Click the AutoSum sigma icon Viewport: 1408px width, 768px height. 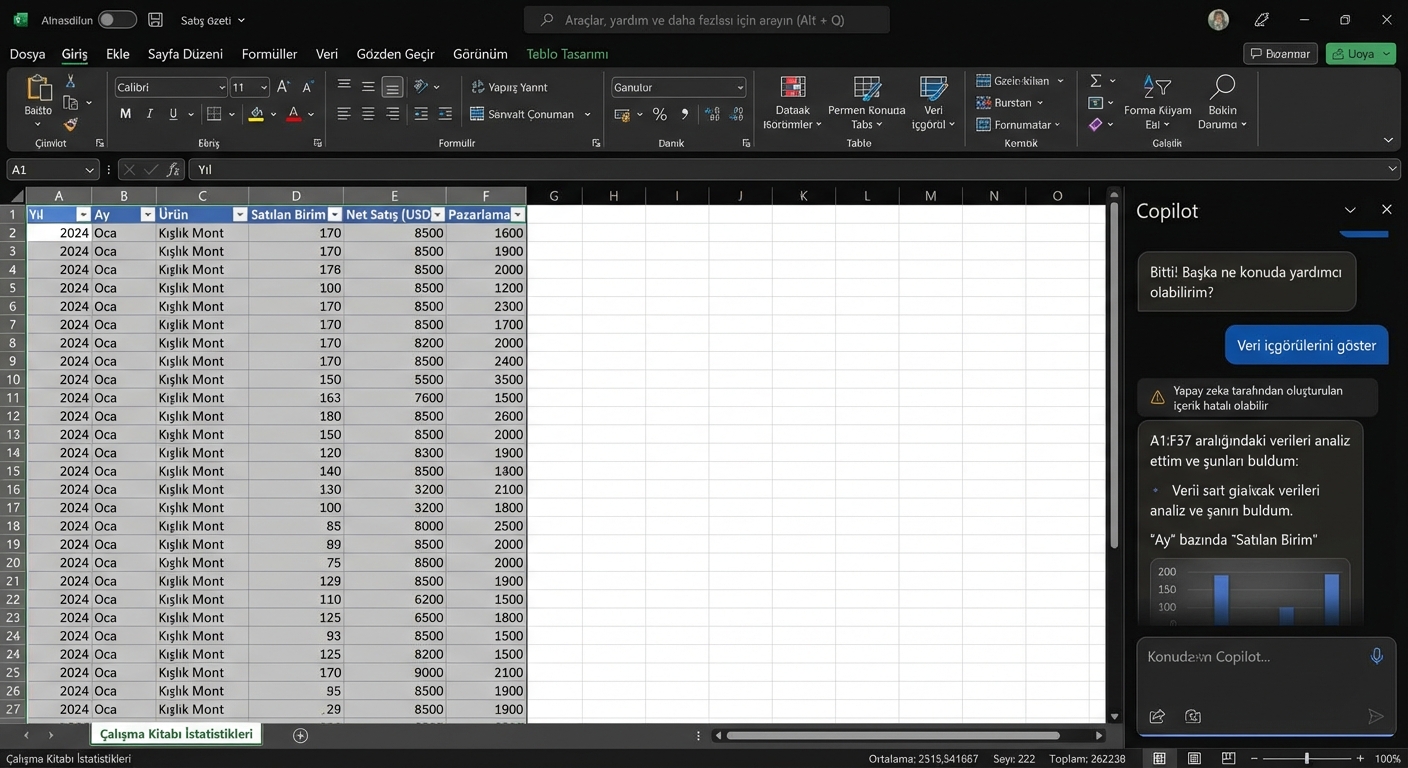[1093, 80]
